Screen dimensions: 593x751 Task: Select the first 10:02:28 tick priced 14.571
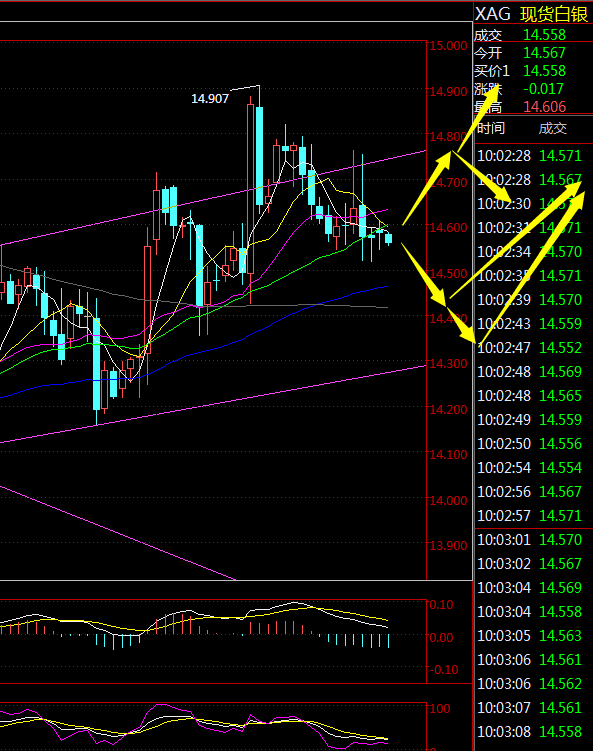click(x=529, y=156)
